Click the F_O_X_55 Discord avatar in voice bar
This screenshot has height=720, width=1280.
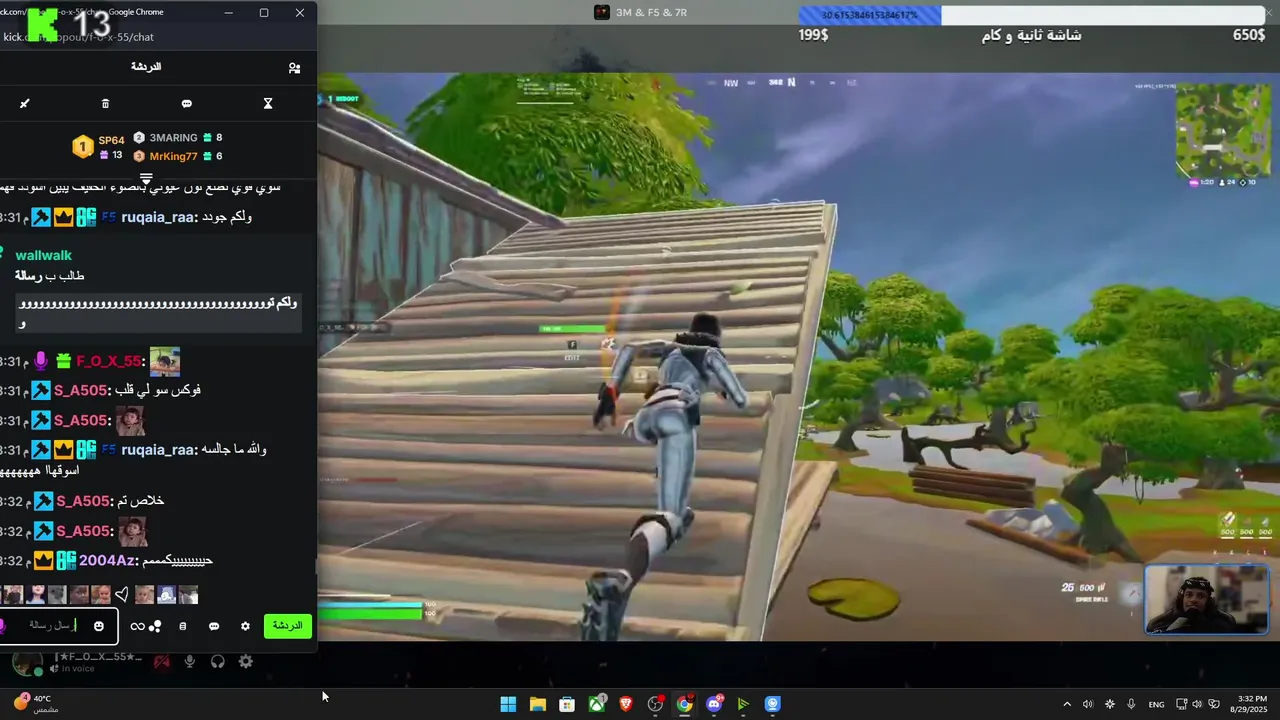tap(27, 662)
